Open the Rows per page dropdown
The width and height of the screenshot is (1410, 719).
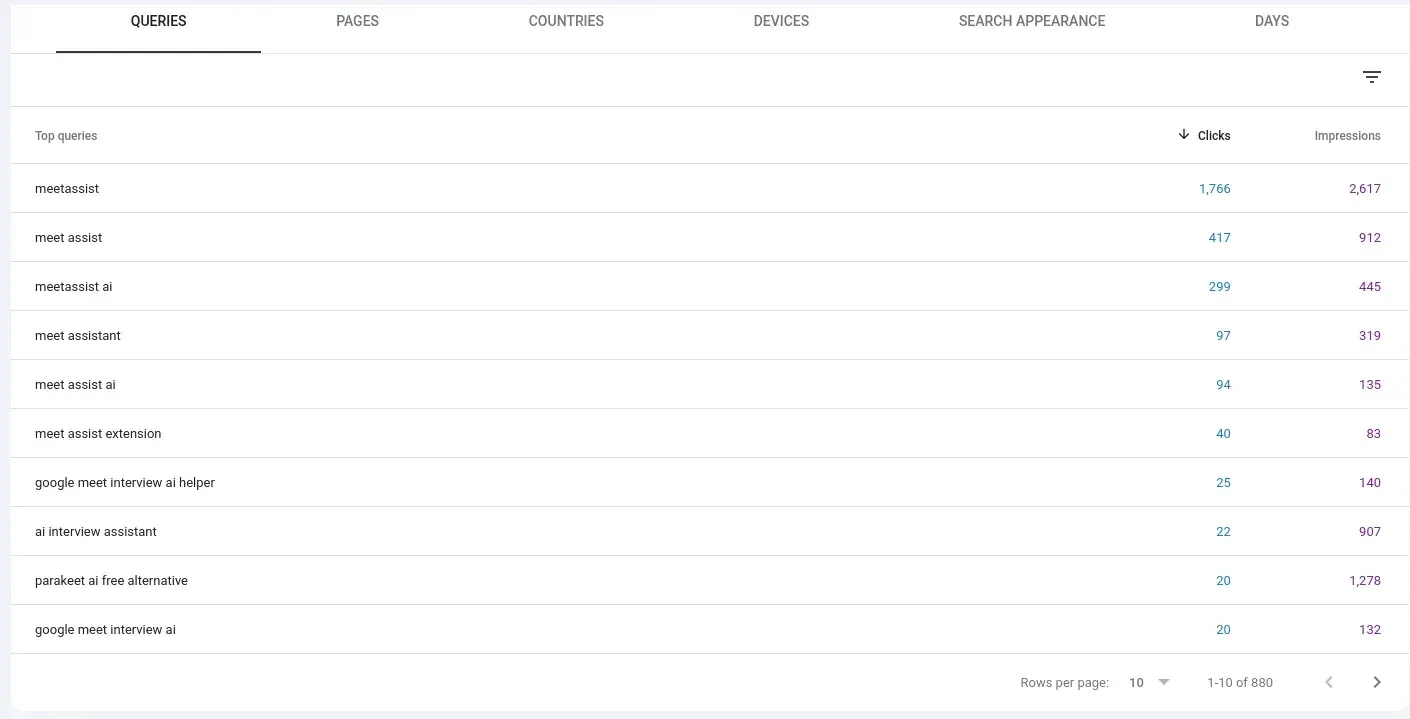coord(1149,682)
